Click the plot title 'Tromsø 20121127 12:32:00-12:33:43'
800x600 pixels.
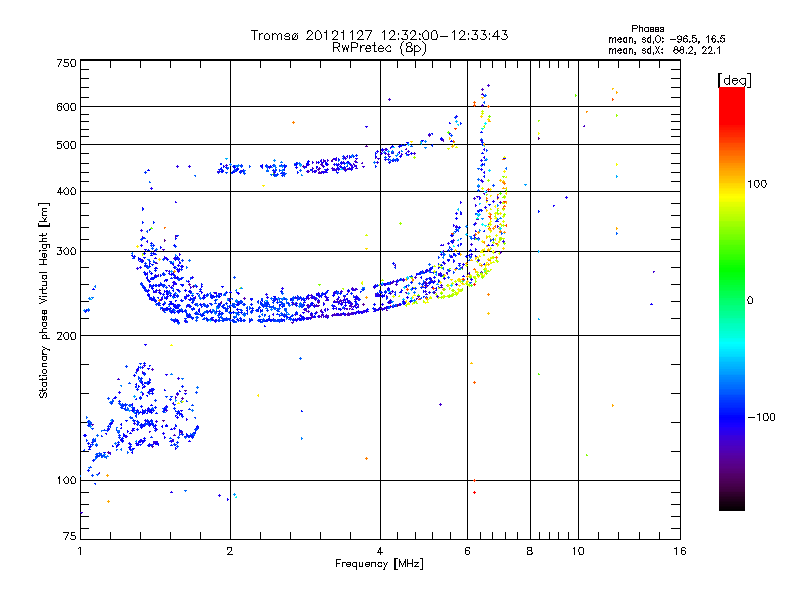coord(379,35)
